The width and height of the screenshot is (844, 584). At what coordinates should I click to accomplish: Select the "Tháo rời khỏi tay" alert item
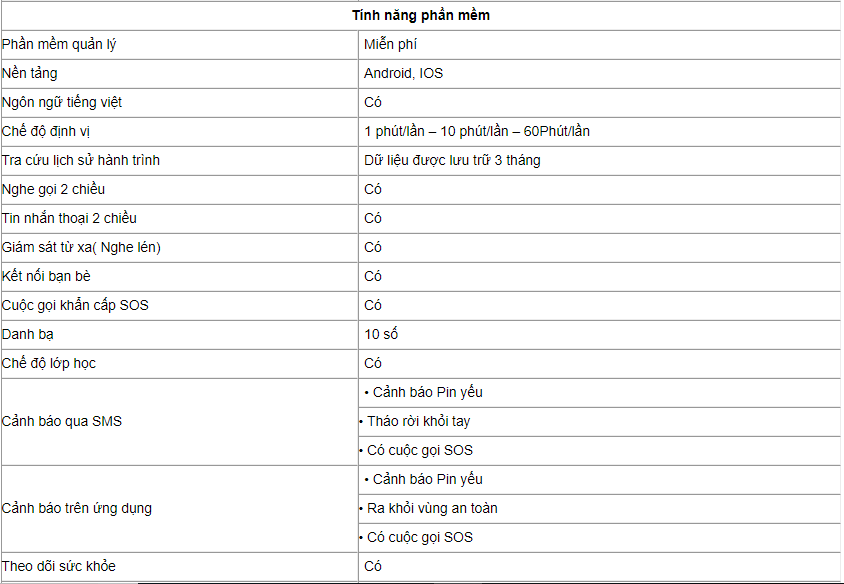(418, 422)
